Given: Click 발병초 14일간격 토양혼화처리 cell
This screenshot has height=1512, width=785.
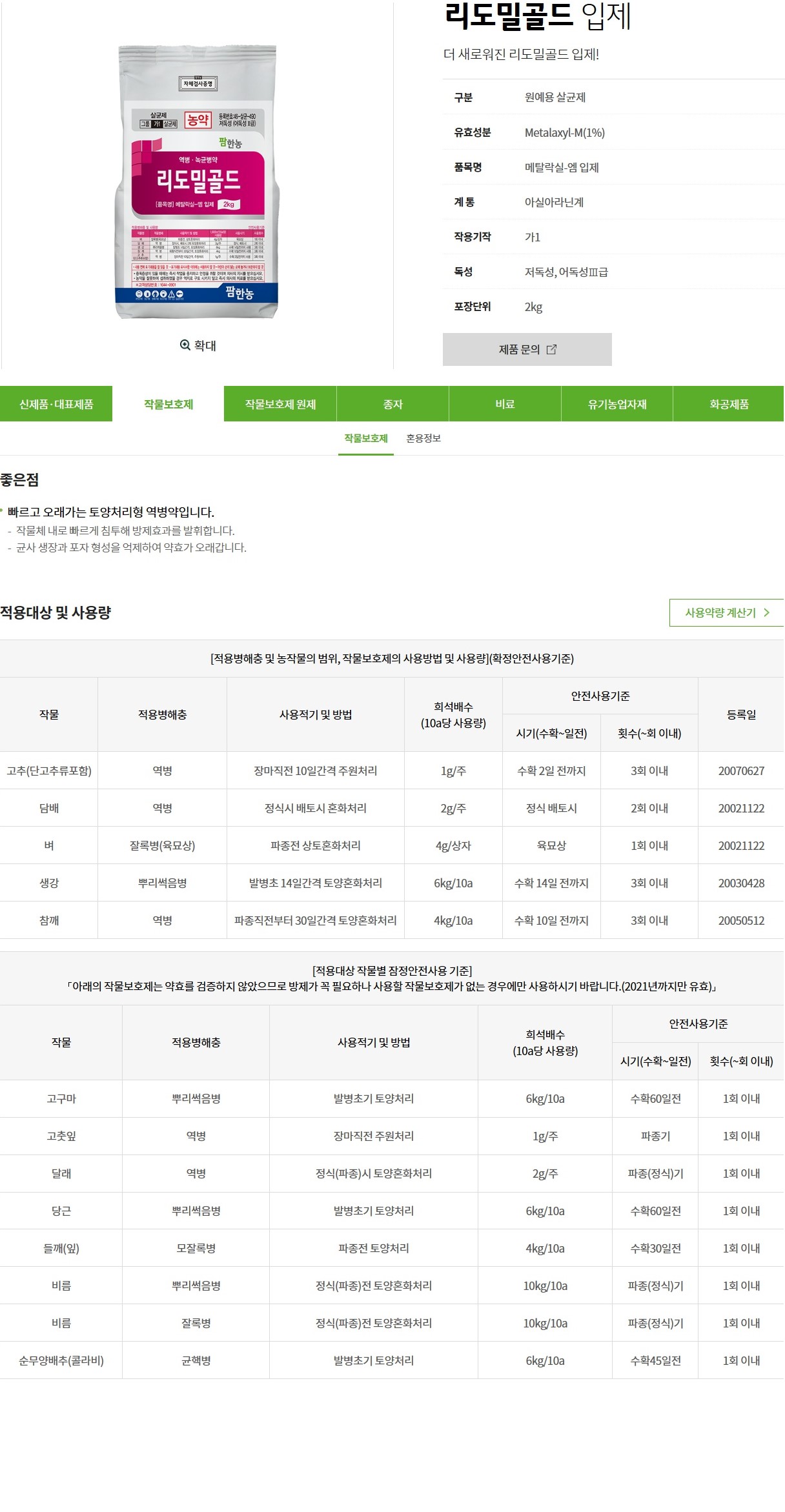Looking at the screenshot, I should [x=316, y=883].
